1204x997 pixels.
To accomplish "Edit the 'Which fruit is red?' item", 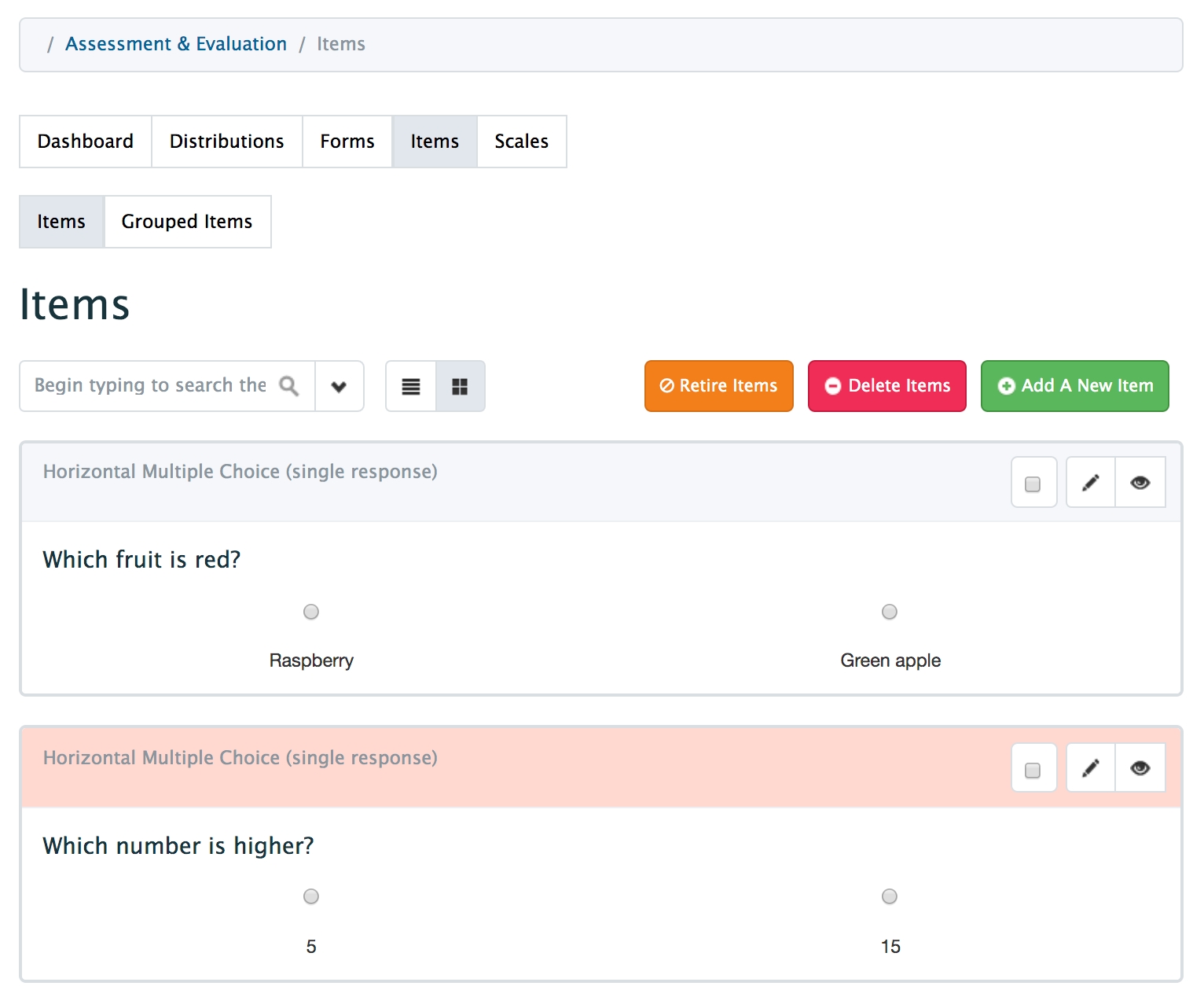I will click(x=1090, y=483).
